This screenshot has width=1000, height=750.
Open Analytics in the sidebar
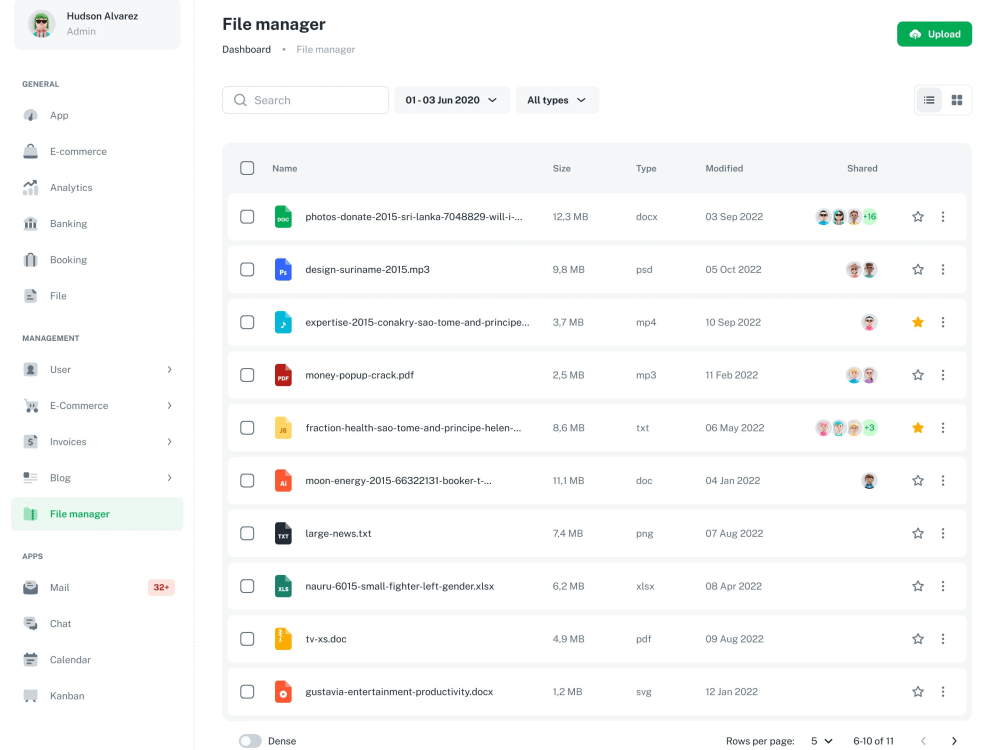(97, 188)
